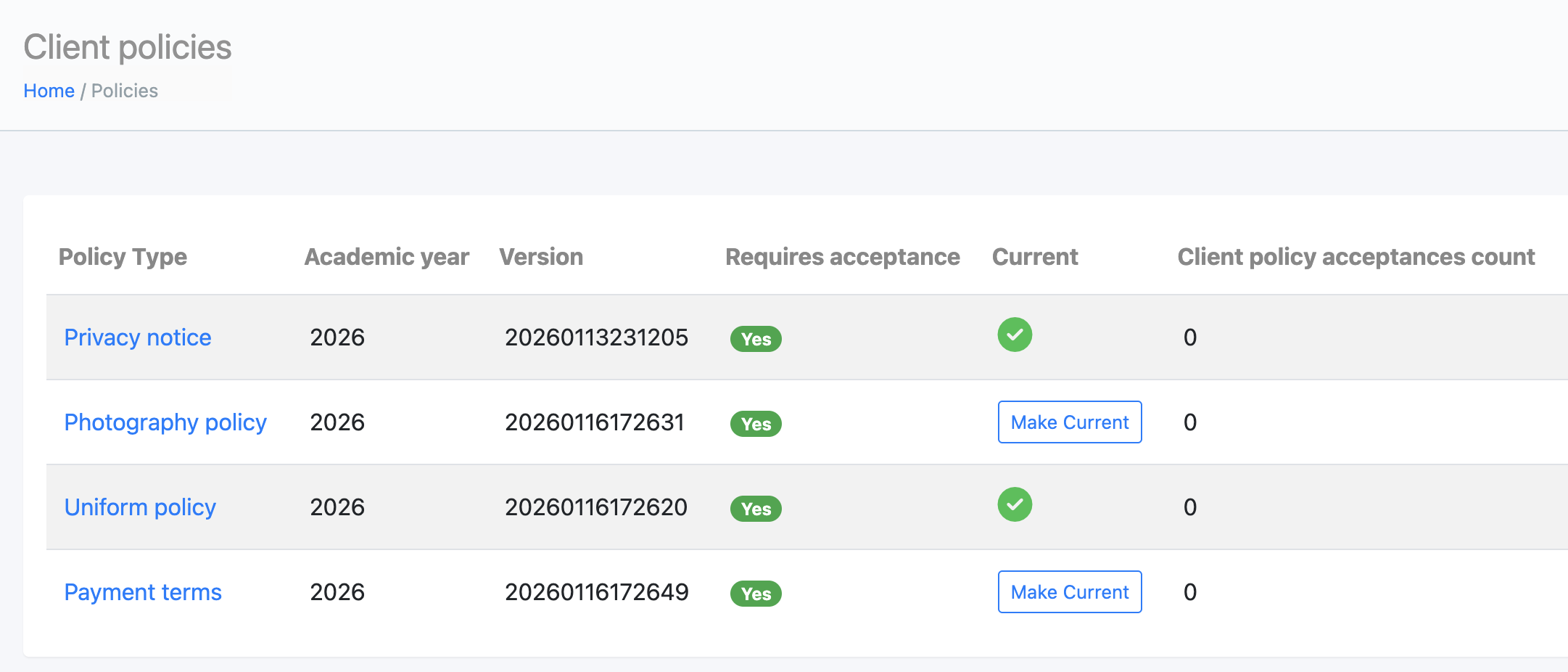
Task: Click the Client policies page heading
Action: (x=128, y=47)
